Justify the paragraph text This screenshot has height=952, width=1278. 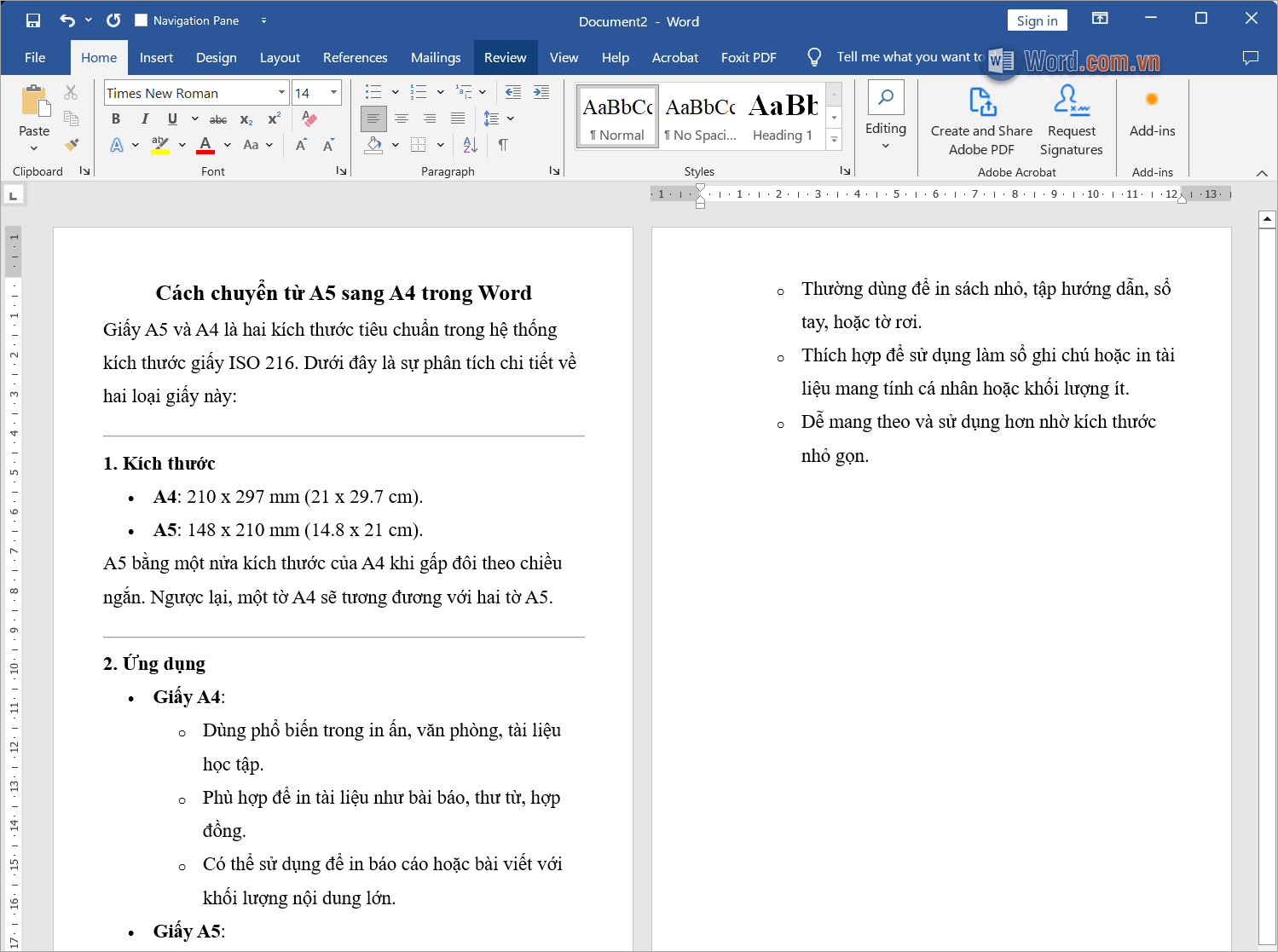(458, 118)
